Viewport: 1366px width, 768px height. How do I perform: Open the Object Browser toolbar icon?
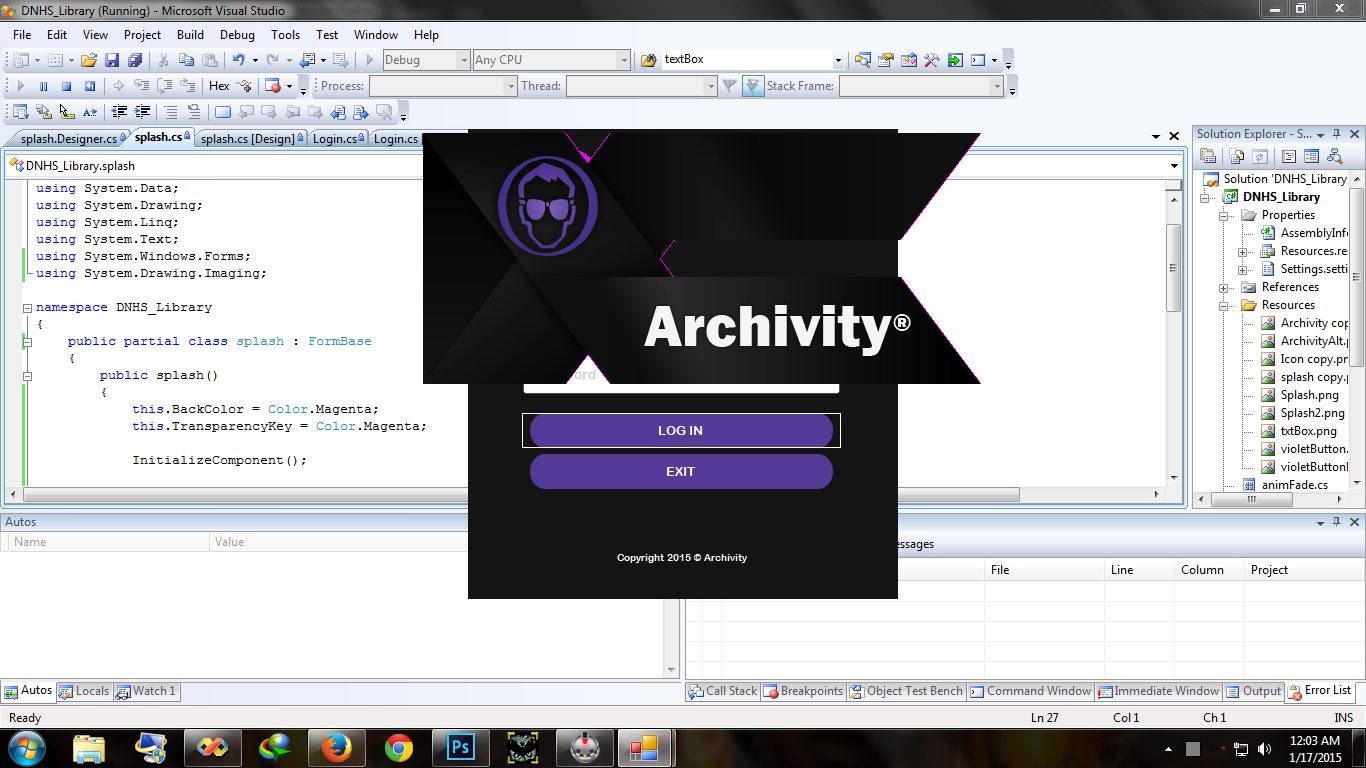[909, 60]
